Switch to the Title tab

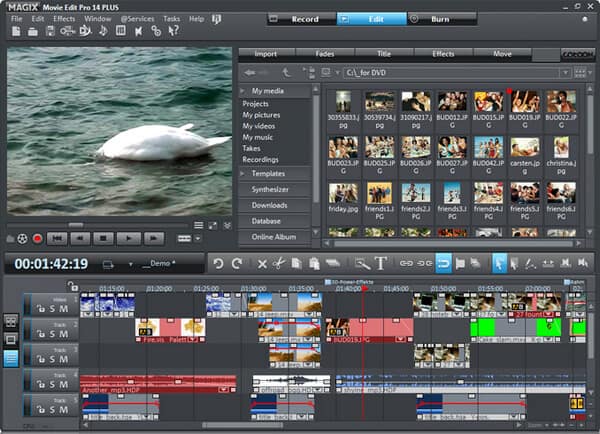tap(384, 54)
